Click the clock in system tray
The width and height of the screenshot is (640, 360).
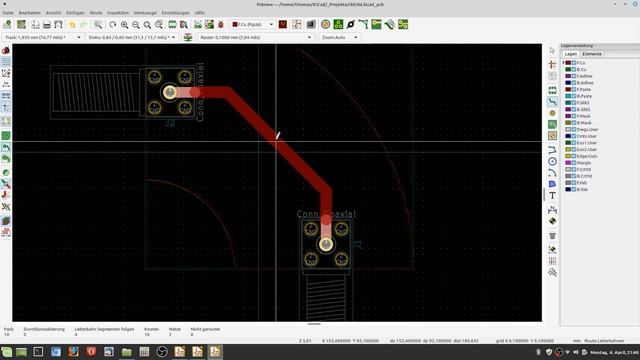(614, 352)
